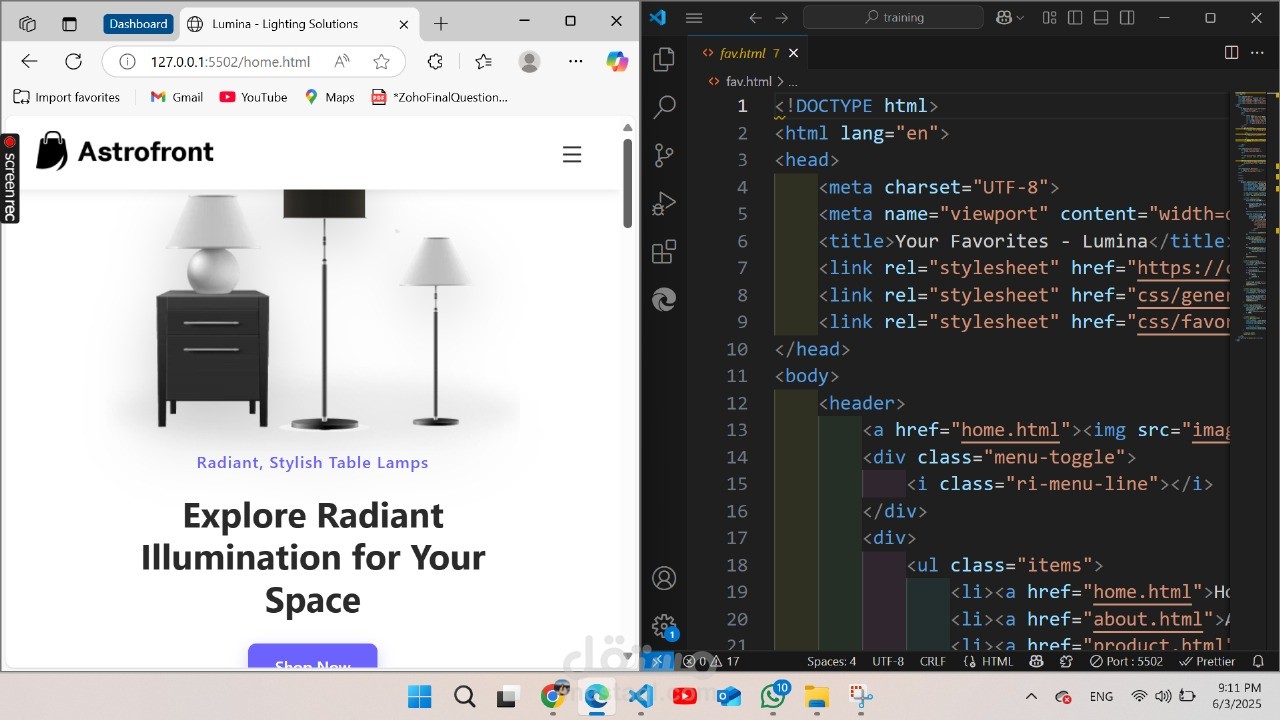This screenshot has height=720, width=1280.
Task: Open the Extensions view
Action: pos(664,252)
